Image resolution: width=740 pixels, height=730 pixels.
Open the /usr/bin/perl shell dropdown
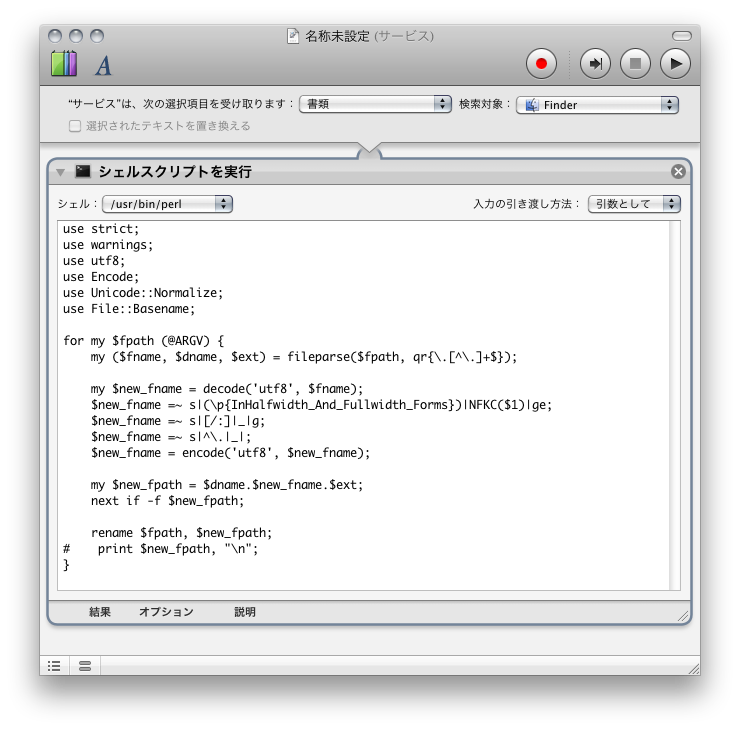168,204
